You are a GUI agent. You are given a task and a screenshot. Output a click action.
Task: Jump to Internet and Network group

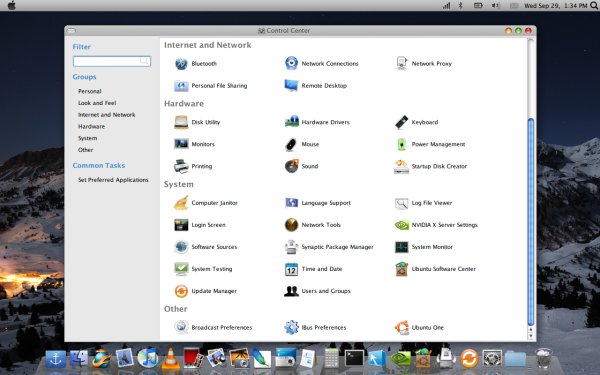pos(106,115)
